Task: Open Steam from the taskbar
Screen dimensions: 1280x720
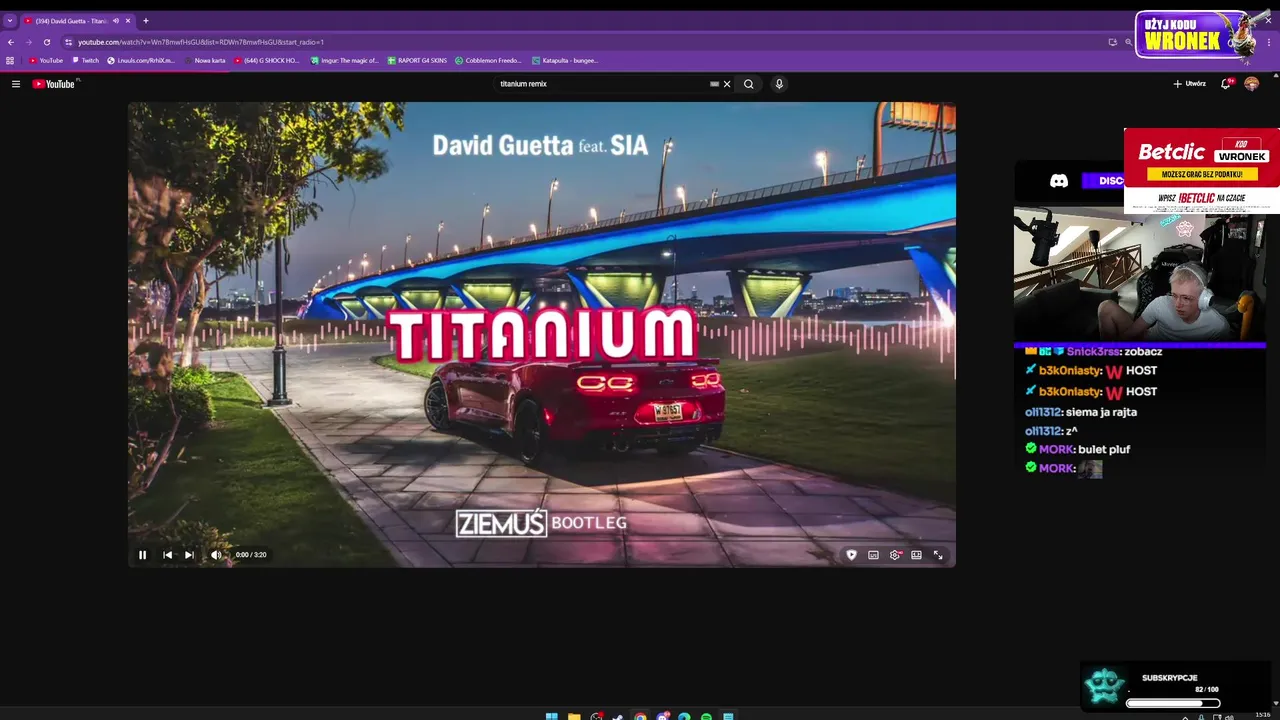Action: tap(618, 716)
